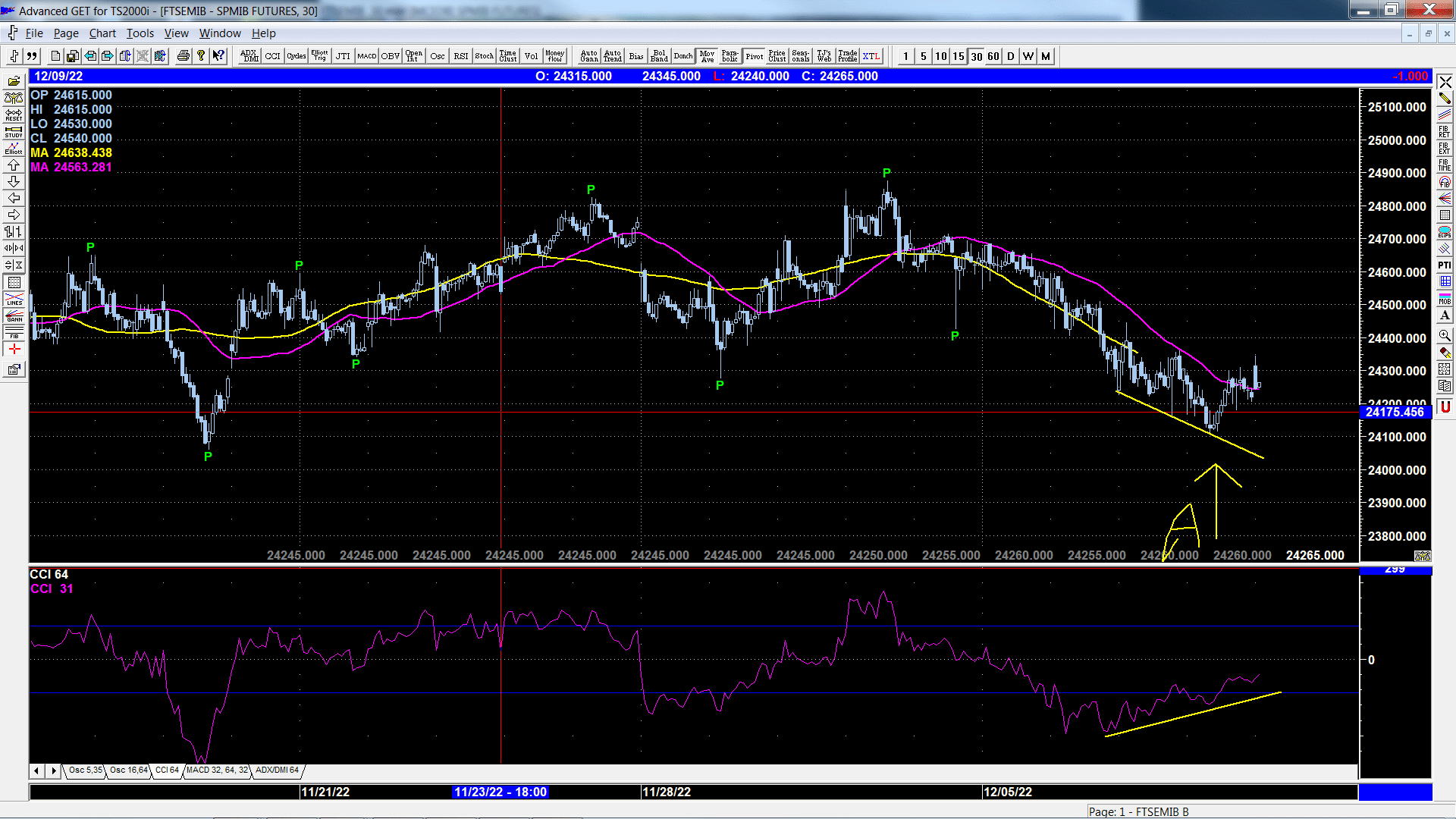Screen dimensions: 1456x819
Task: Switch to the MACD 32, 64, 32 tab
Action: 217,770
